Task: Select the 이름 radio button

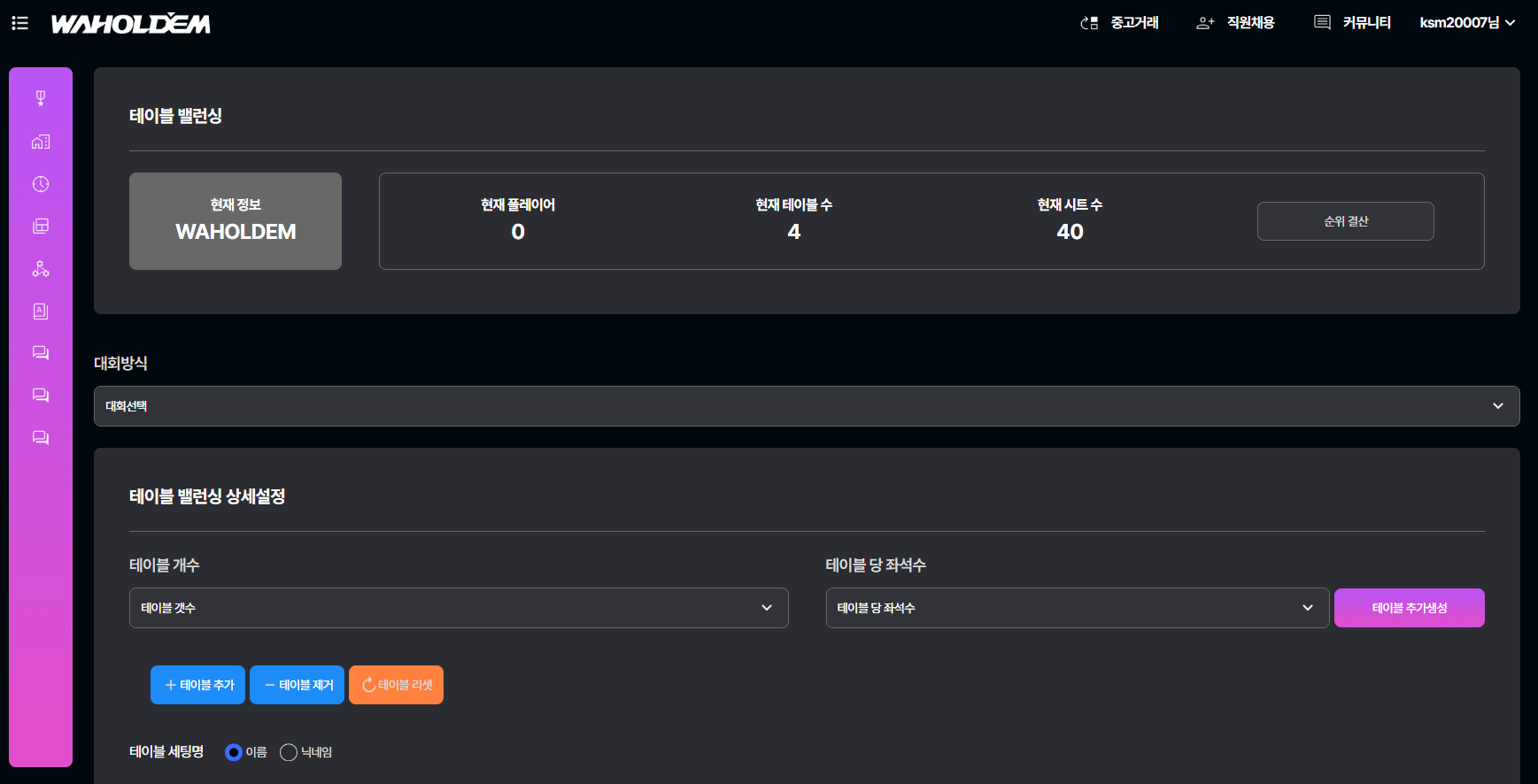Action: [x=234, y=752]
